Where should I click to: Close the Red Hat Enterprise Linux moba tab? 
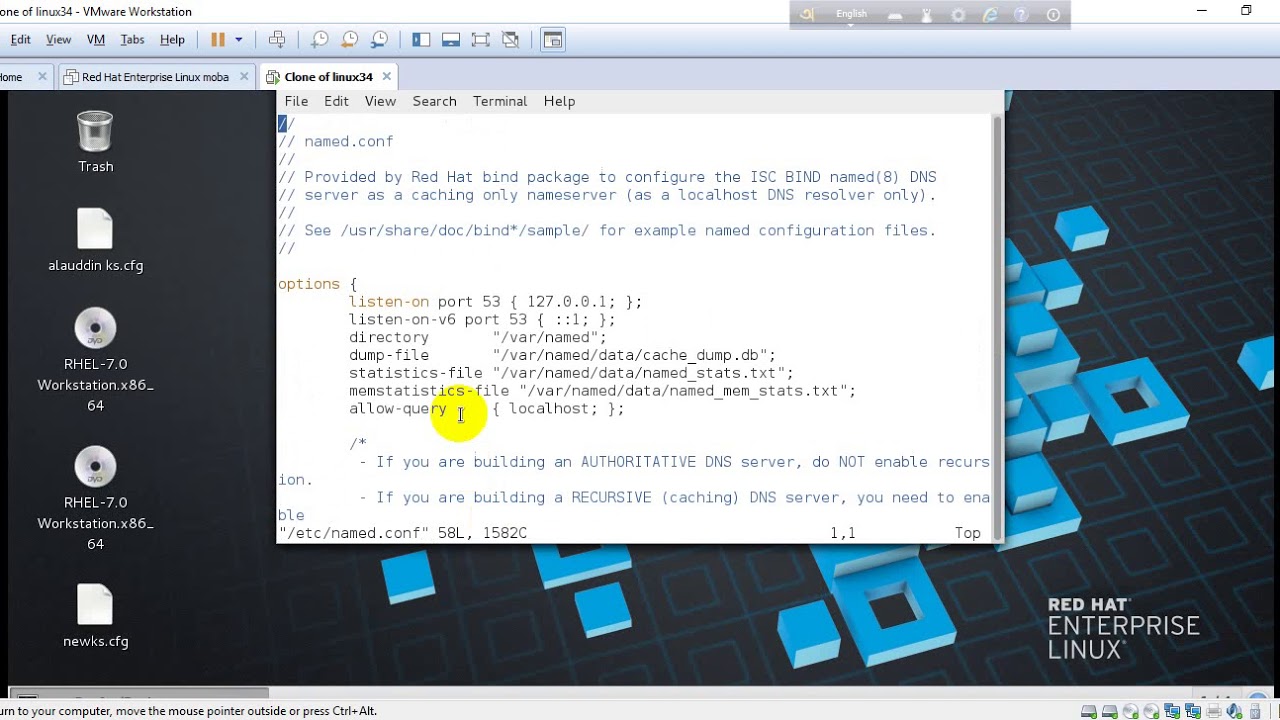pyautogui.click(x=244, y=77)
